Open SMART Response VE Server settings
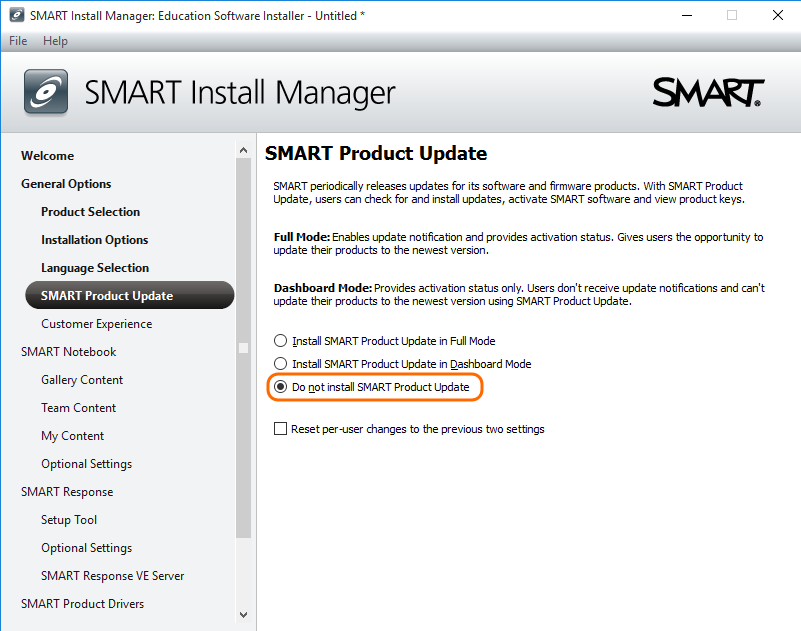The image size is (801, 631). click(x=112, y=576)
